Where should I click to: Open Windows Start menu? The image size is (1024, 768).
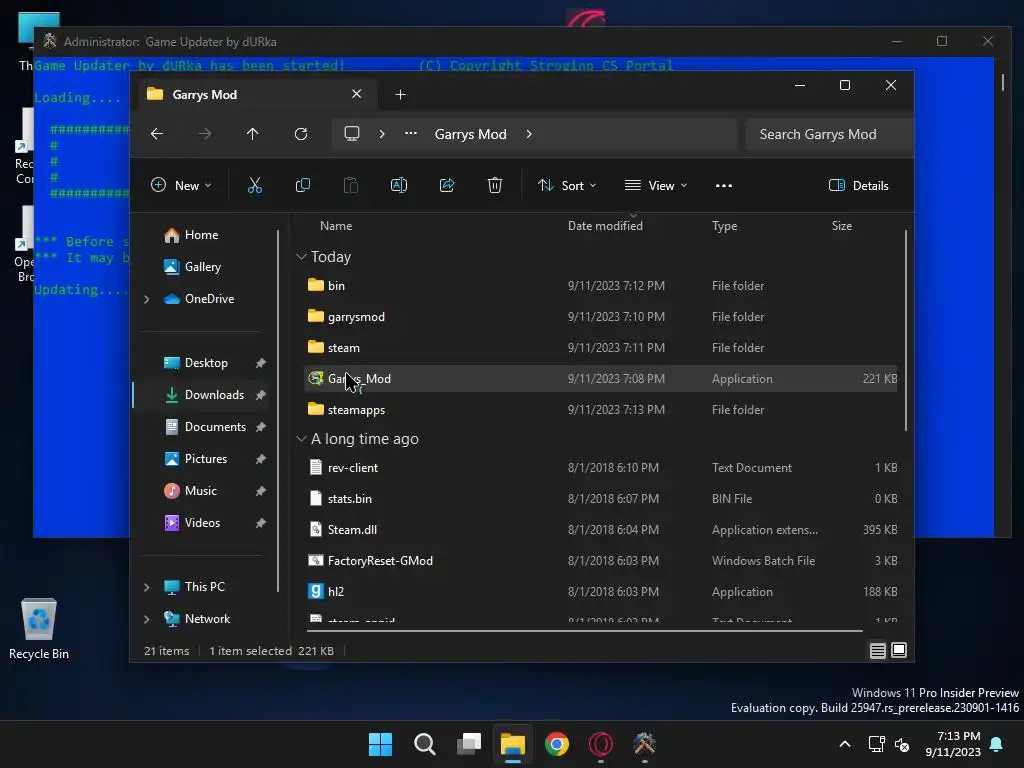(x=381, y=744)
